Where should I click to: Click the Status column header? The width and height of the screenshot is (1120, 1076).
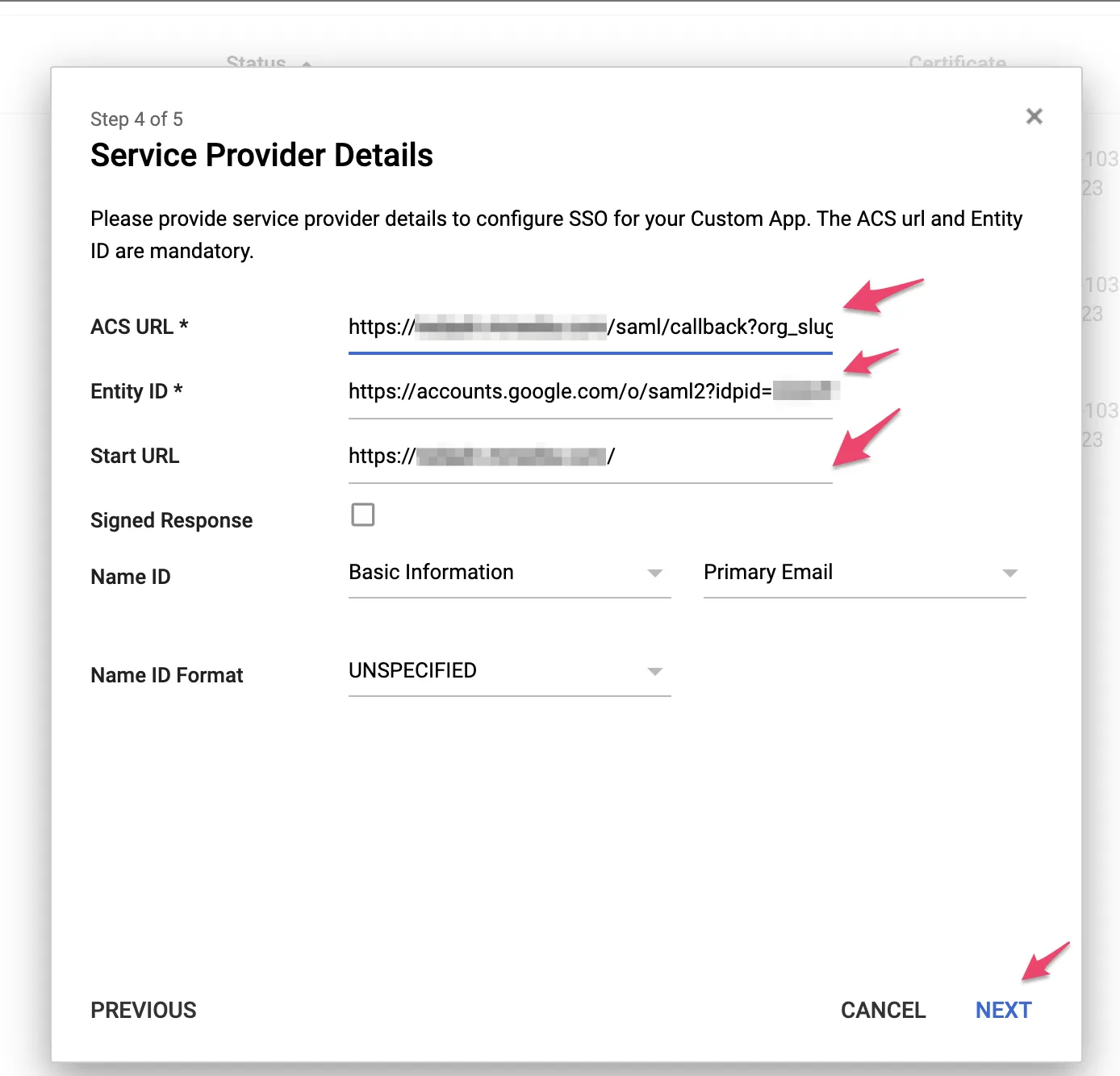point(256,63)
